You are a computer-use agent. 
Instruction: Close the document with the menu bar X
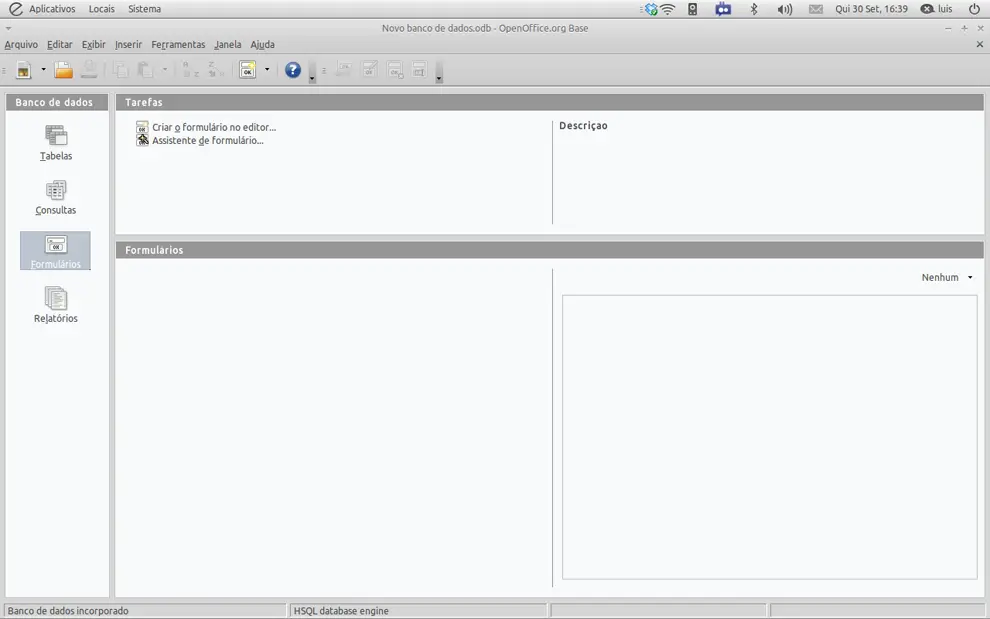979,44
